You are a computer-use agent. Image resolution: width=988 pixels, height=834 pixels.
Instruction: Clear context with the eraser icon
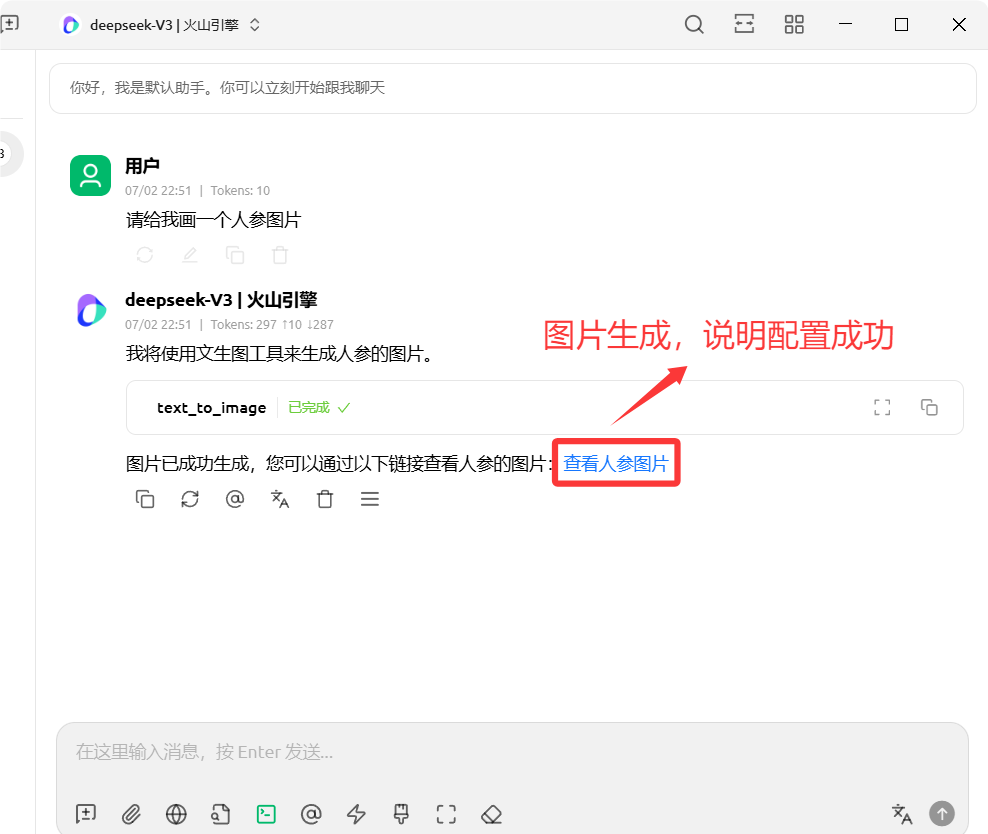coord(491,814)
